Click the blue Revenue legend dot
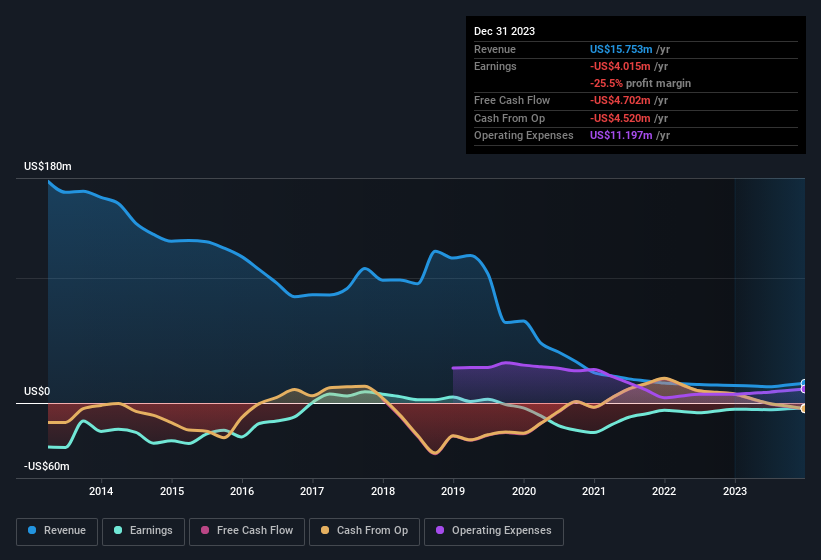Image resolution: width=821 pixels, height=560 pixels. 32,530
